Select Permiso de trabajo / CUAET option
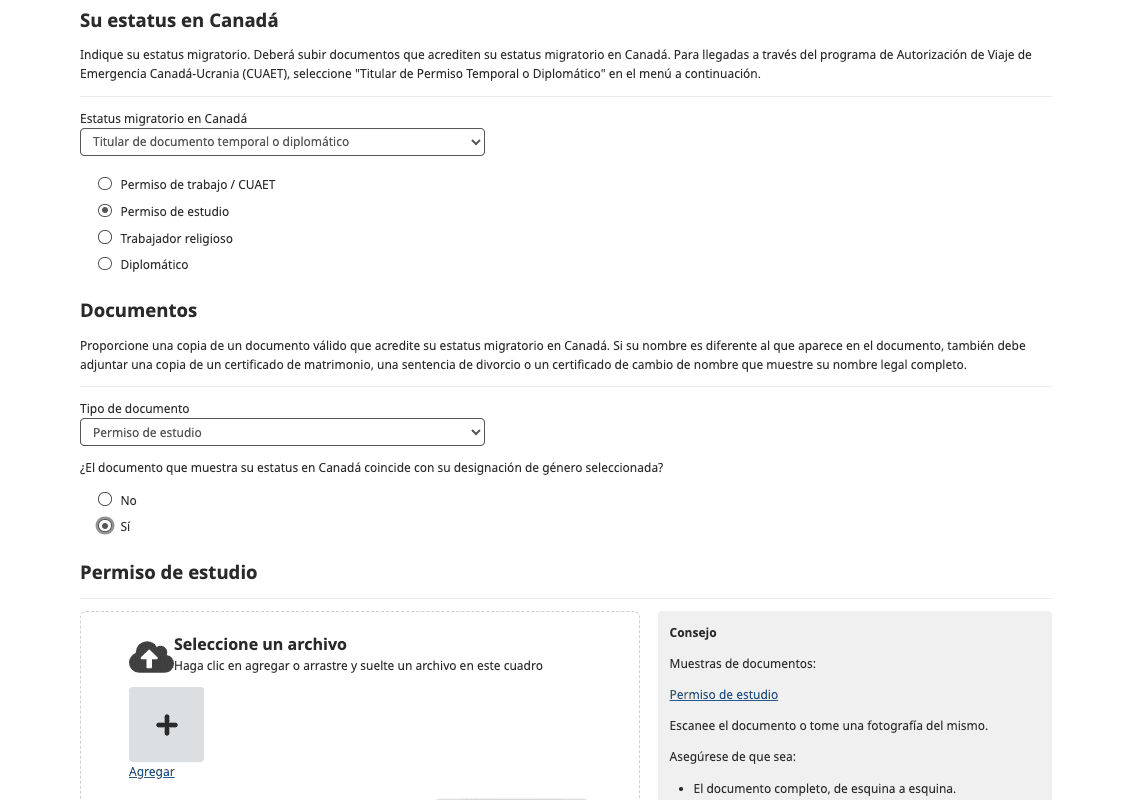 [x=105, y=184]
